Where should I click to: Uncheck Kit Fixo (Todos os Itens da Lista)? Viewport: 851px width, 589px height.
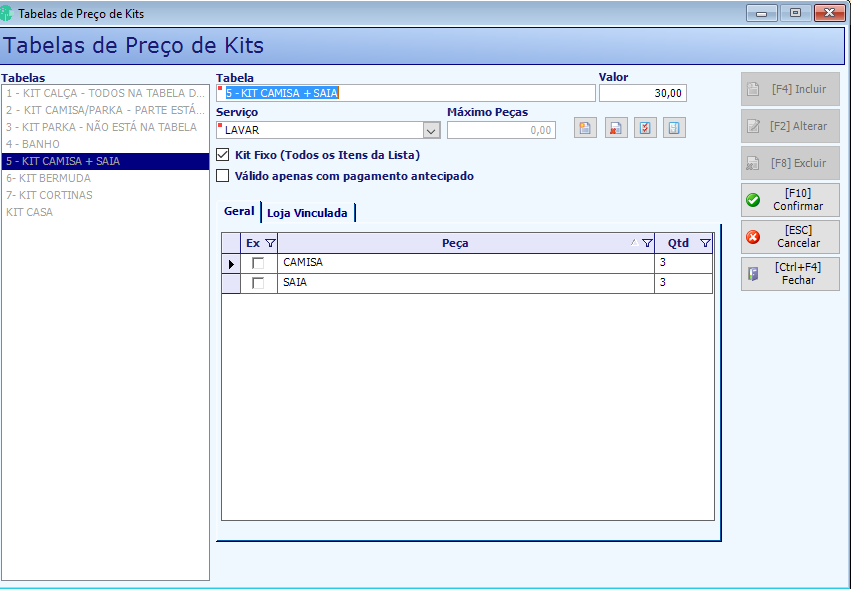pos(223,155)
